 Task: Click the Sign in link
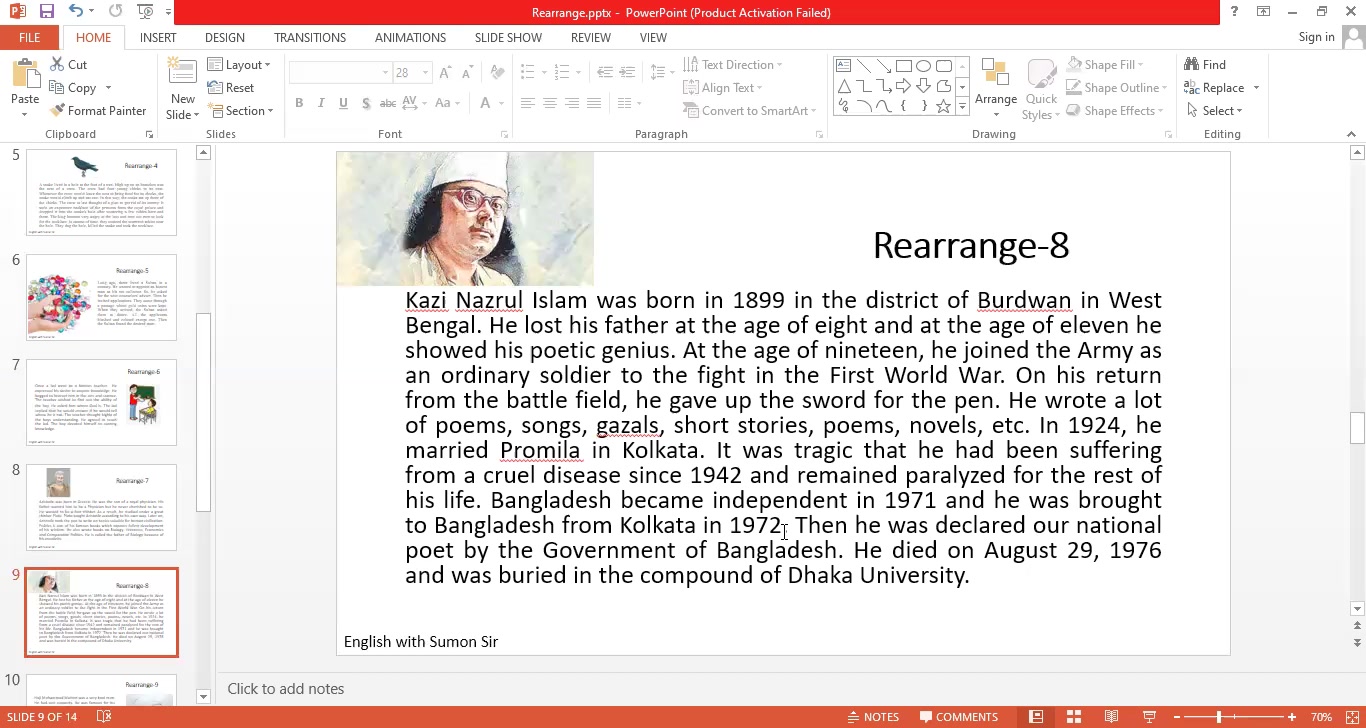[1316, 37]
